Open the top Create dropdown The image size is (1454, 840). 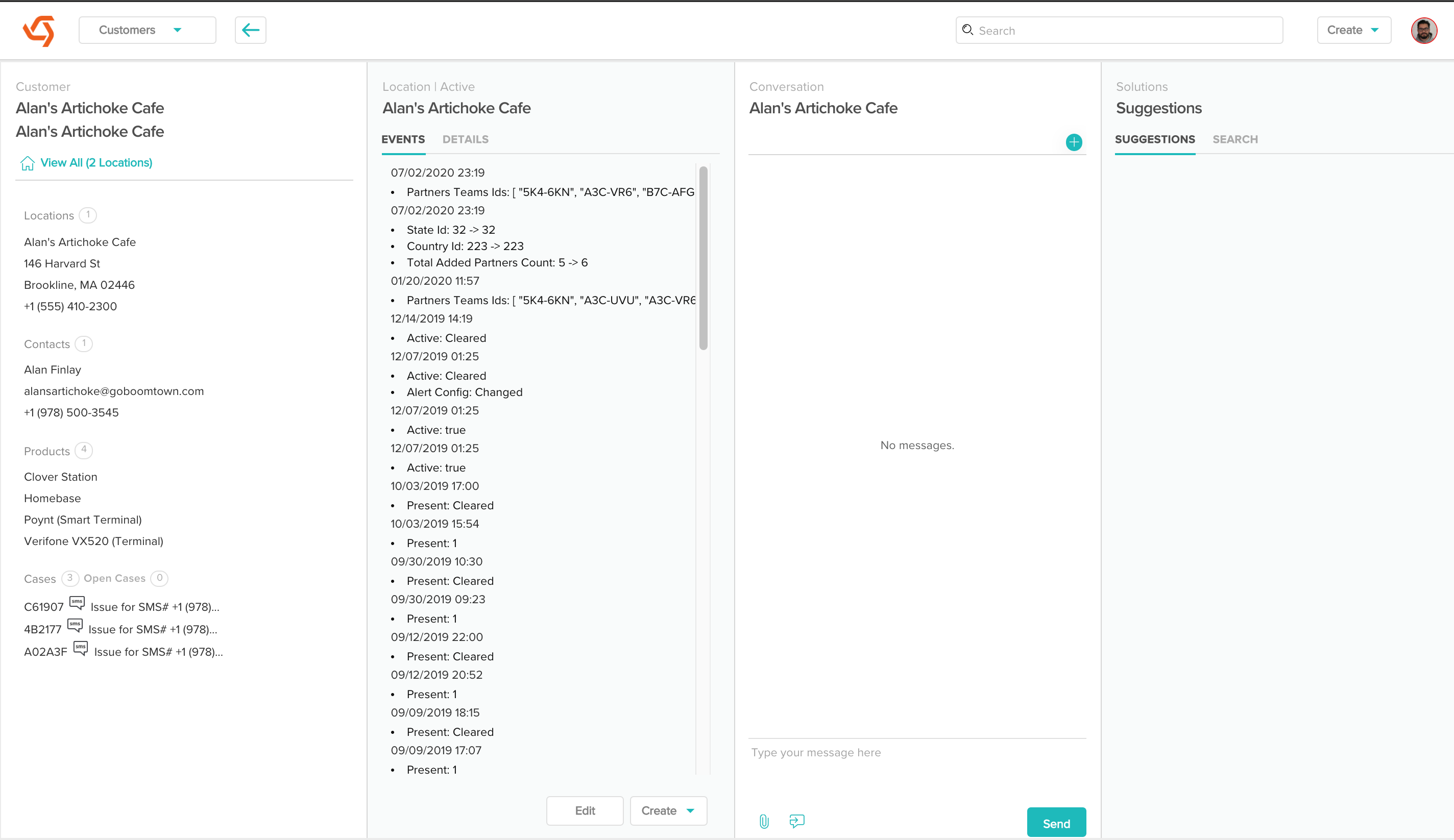pos(1353,30)
